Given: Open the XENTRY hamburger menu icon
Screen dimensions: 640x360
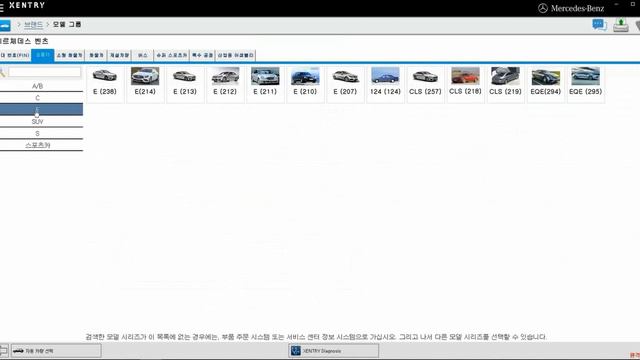Looking at the screenshot, I should (2, 7).
